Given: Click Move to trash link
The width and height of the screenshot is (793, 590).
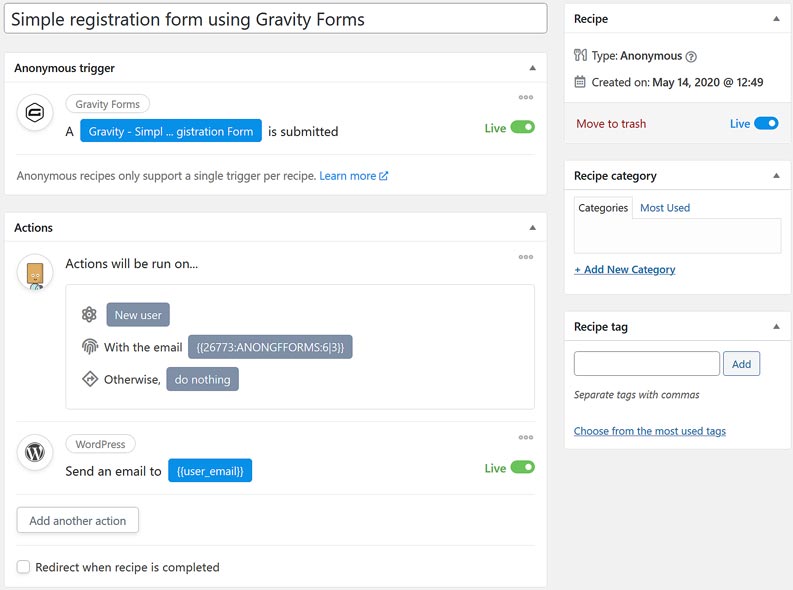Looking at the screenshot, I should 611,123.
